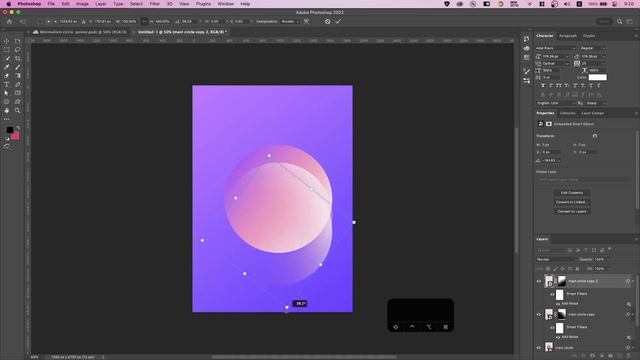Screen dimensions: 640x360
Task: Open the Normal blend mode dropdown
Action: (557, 260)
